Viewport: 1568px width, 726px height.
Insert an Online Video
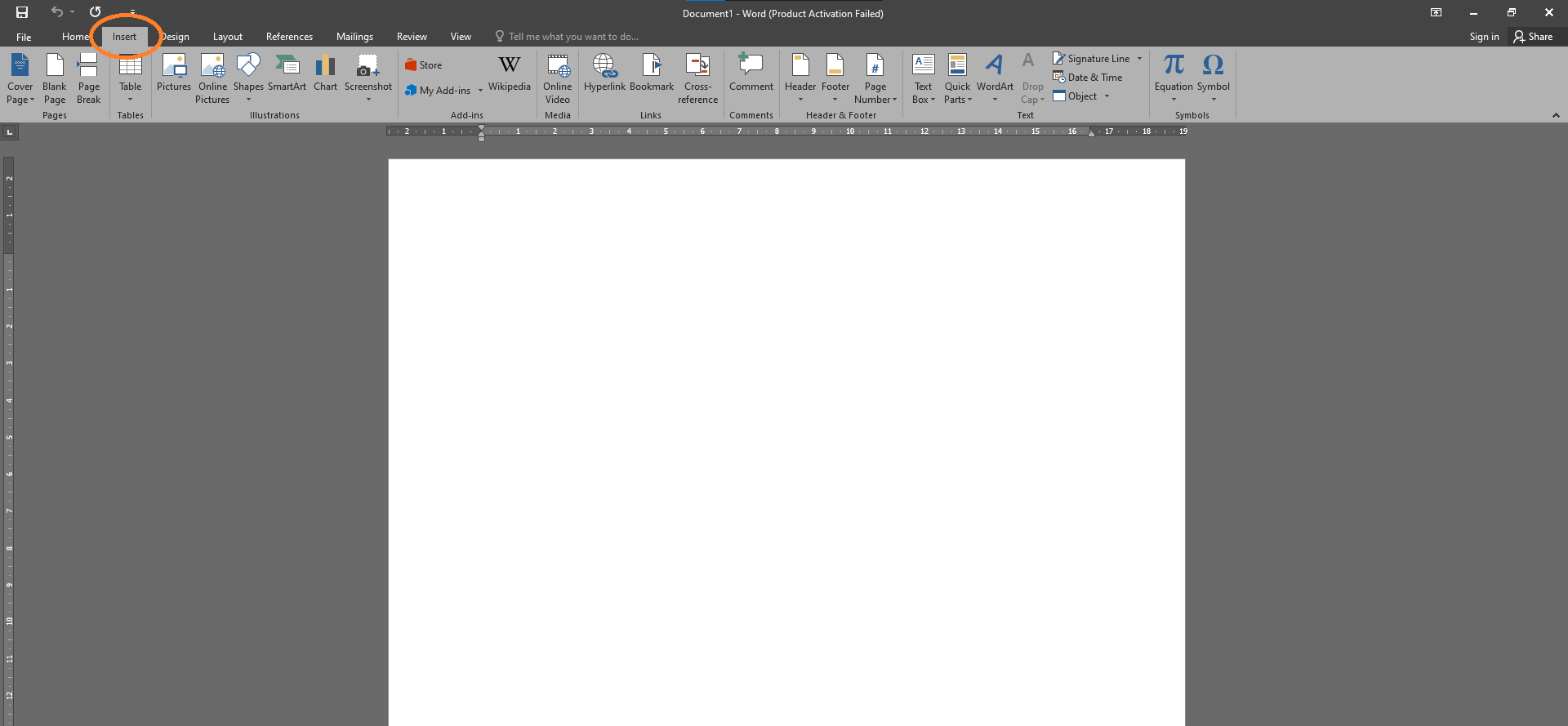(558, 78)
